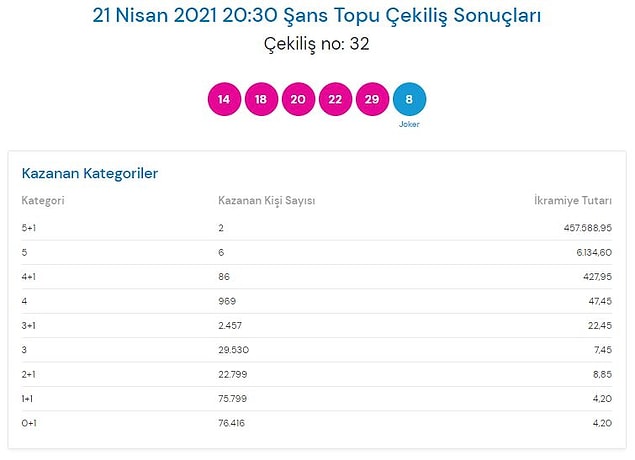The image size is (635, 460).
Task: Click the İkramiye Tutarı column header
Action: 573,200
